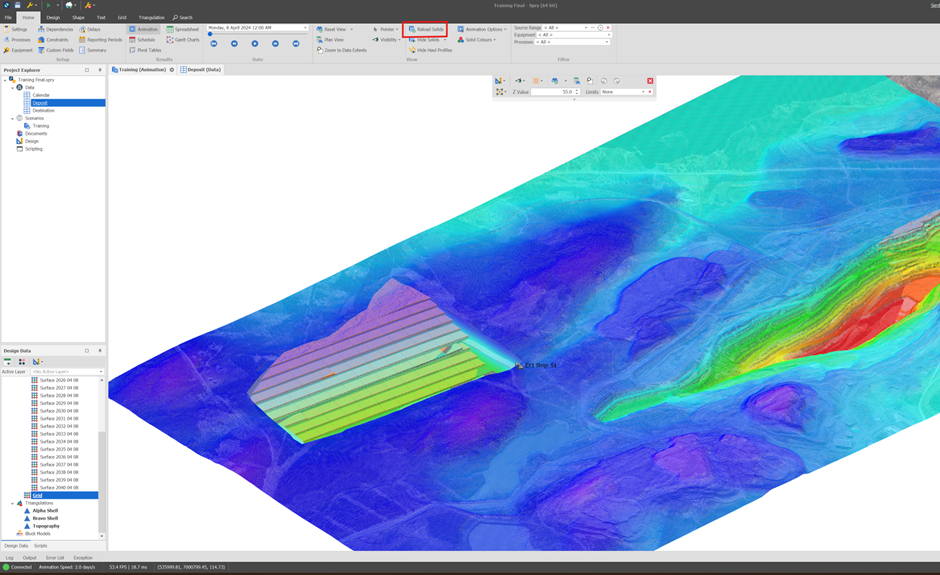This screenshot has width=940, height=575.
Task: Open the Pivot Tables result
Action: [x=146, y=50]
